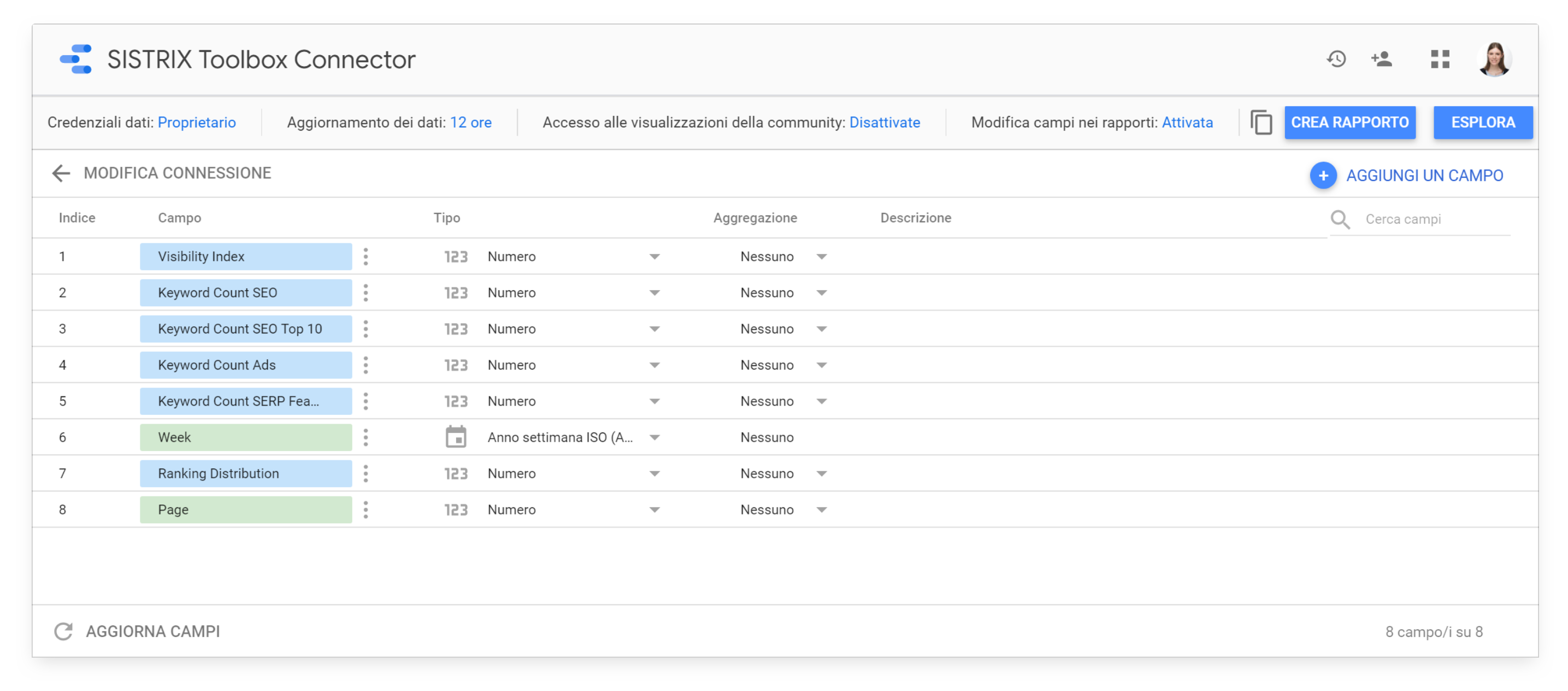Go back arrow to edit connection
The height and width of the screenshot is (691, 1568).
61,173
